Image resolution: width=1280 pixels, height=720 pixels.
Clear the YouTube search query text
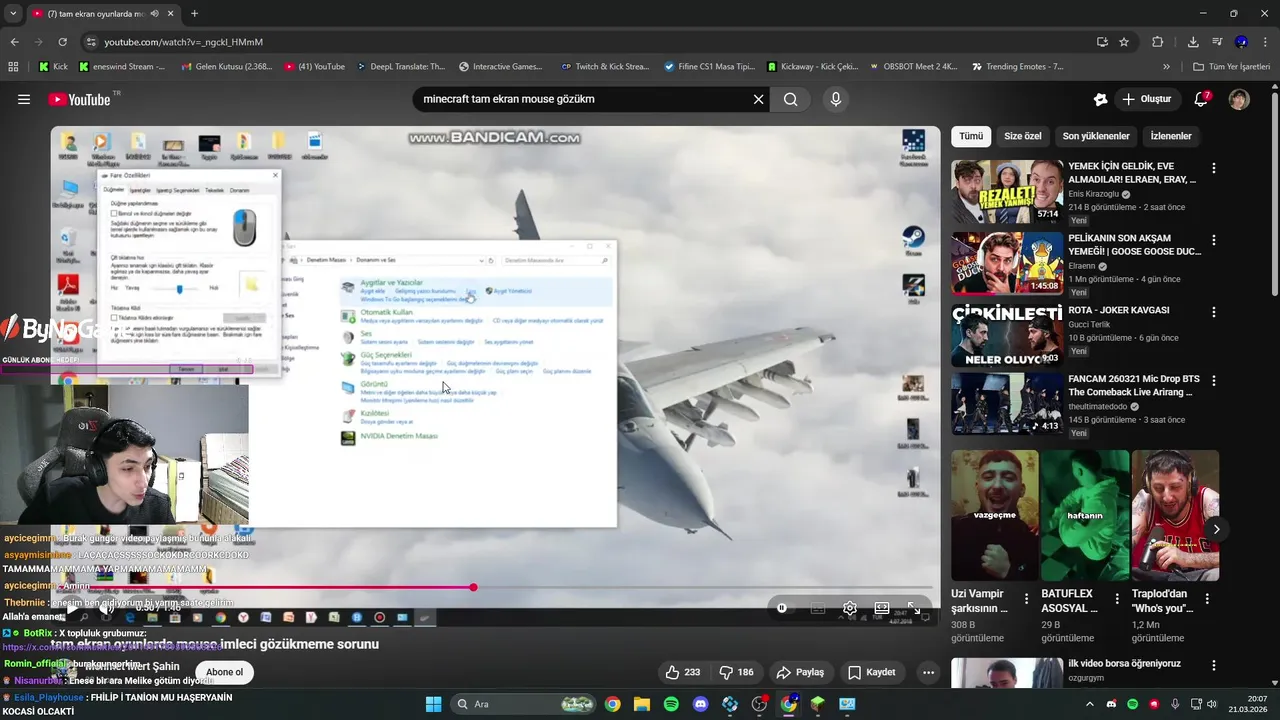(758, 99)
